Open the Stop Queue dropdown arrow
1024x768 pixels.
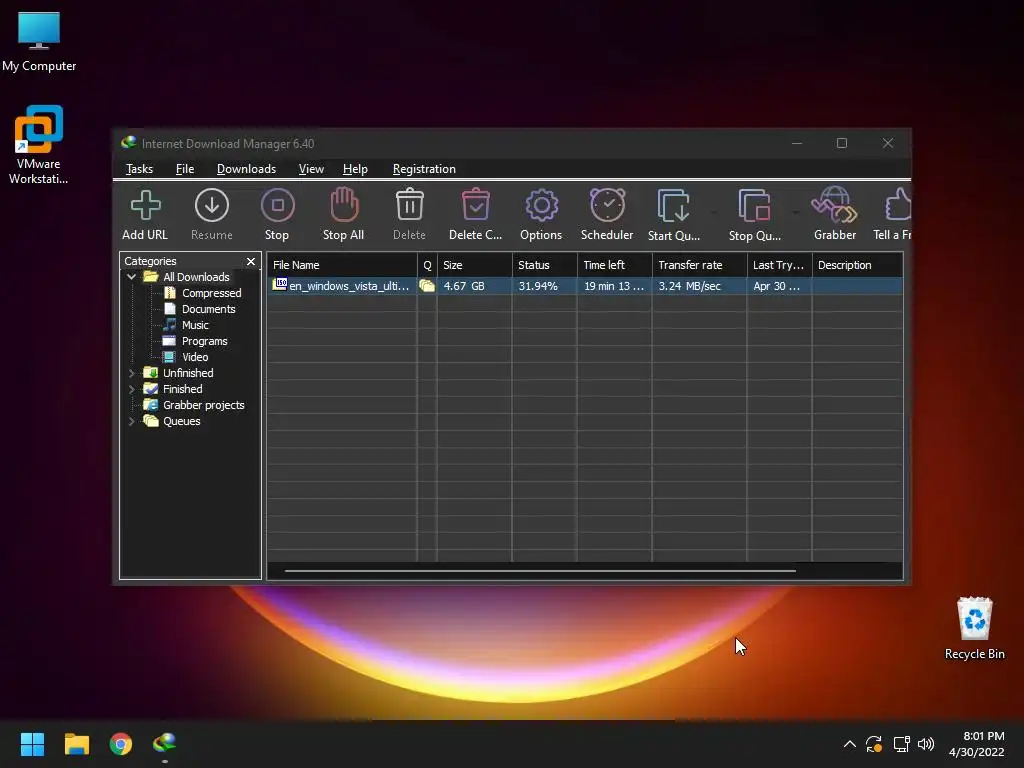[x=795, y=212]
